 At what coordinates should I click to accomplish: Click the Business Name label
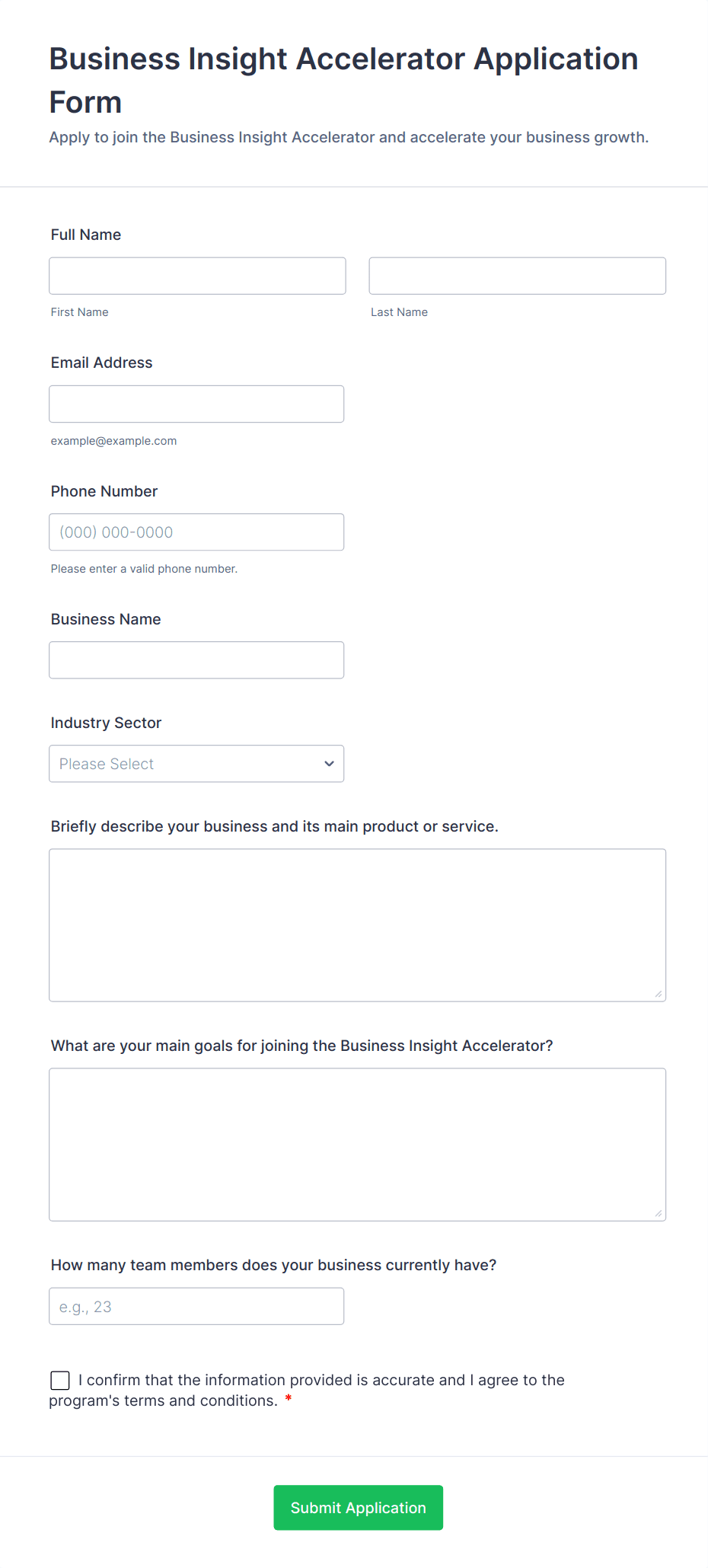click(106, 619)
